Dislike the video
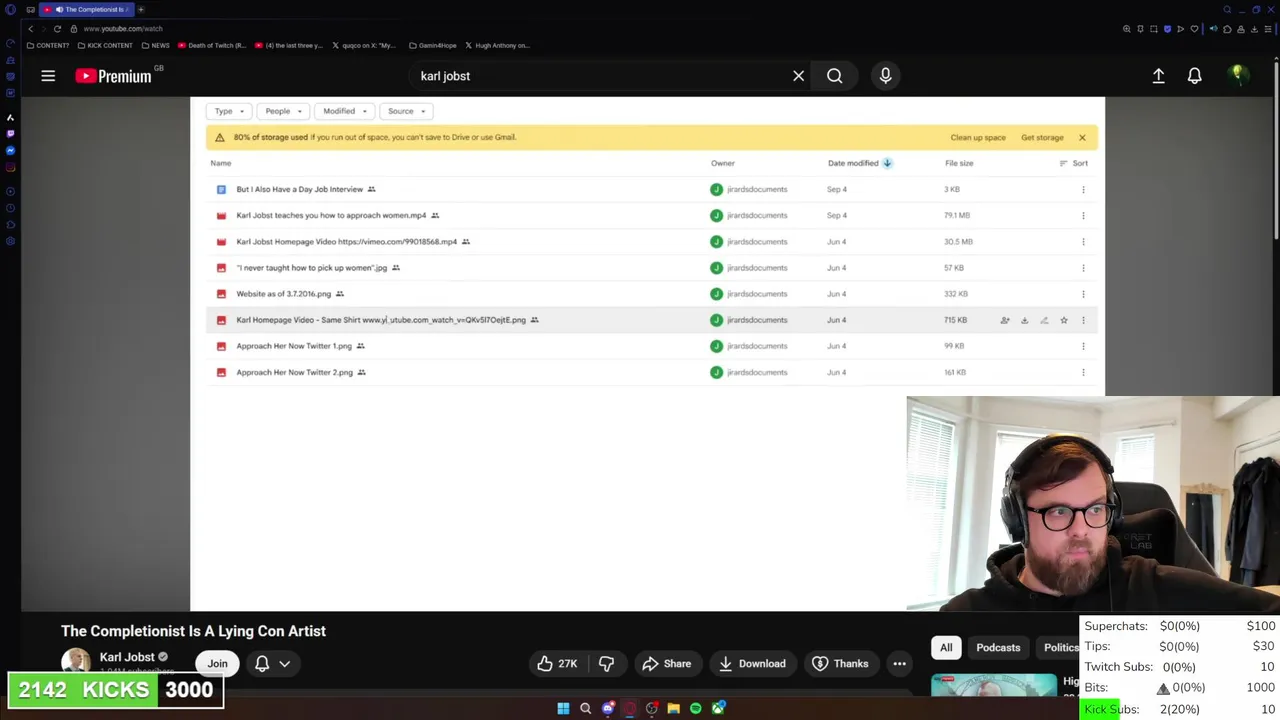The width and height of the screenshot is (1280, 720). (x=606, y=663)
